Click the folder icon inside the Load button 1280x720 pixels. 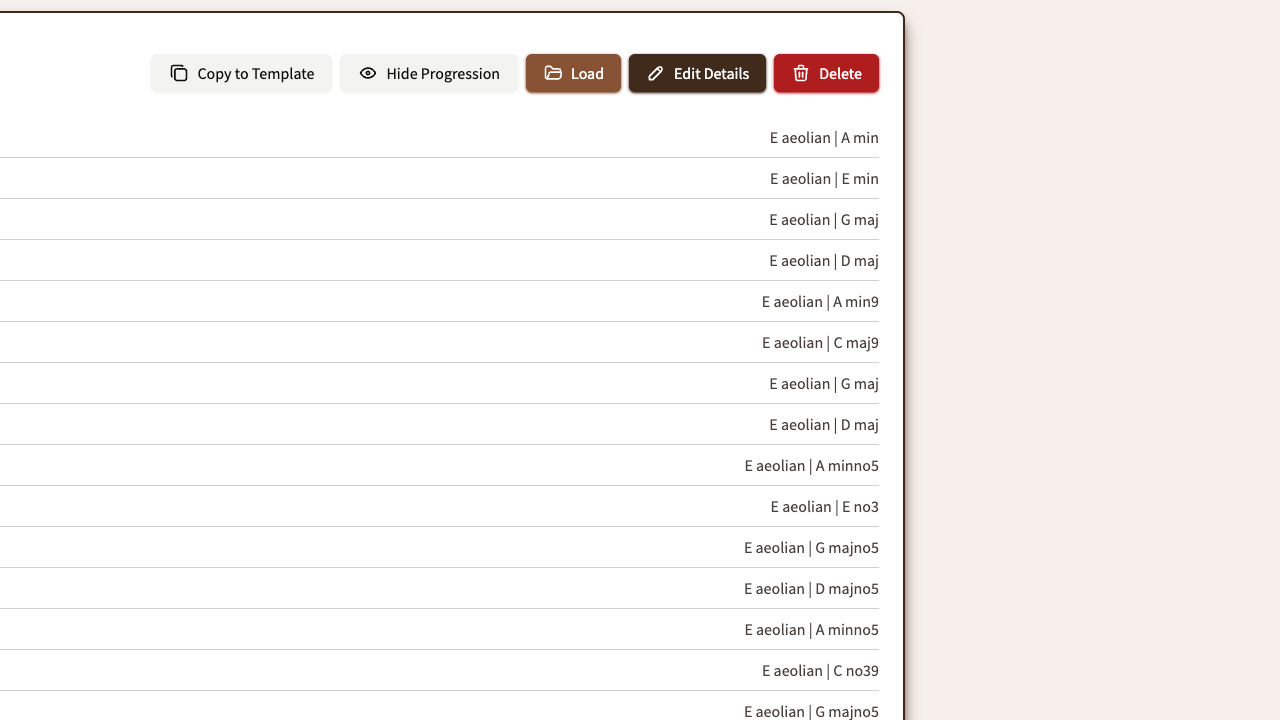tap(553, 73)
